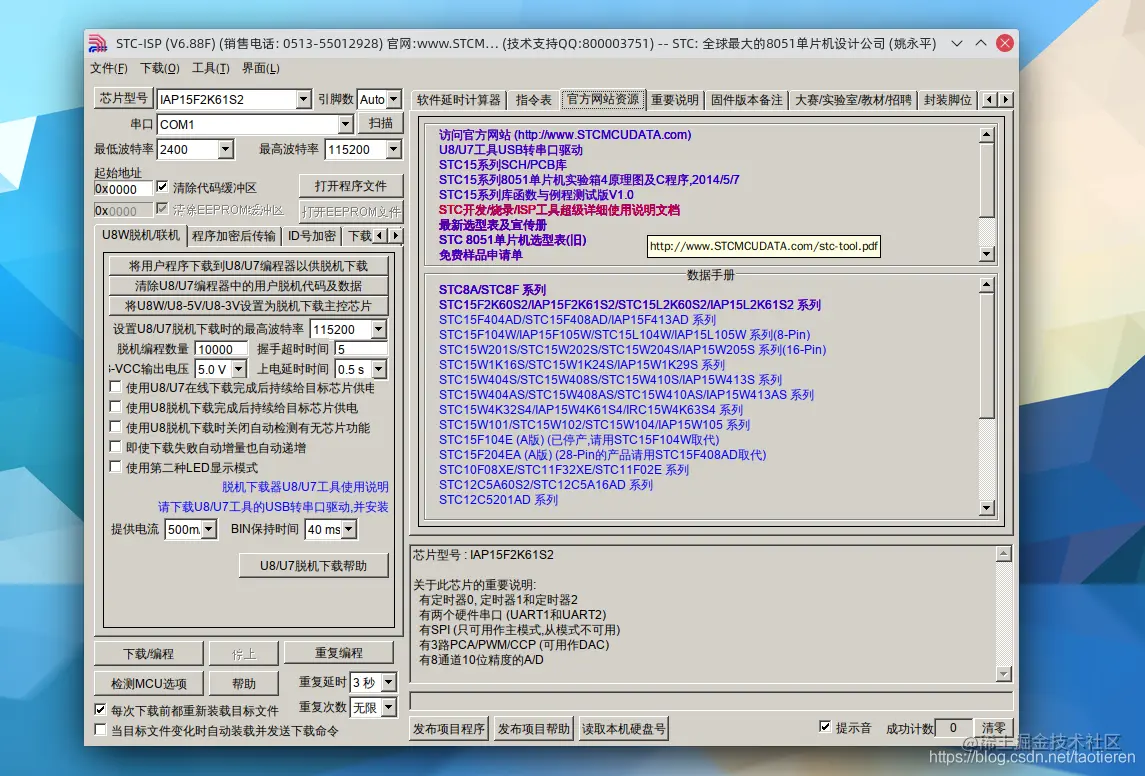Expand the COM1 serial port dropdown
This screenshot has height=776, width=1145.
pyautogui.click(x=345, y=124)
